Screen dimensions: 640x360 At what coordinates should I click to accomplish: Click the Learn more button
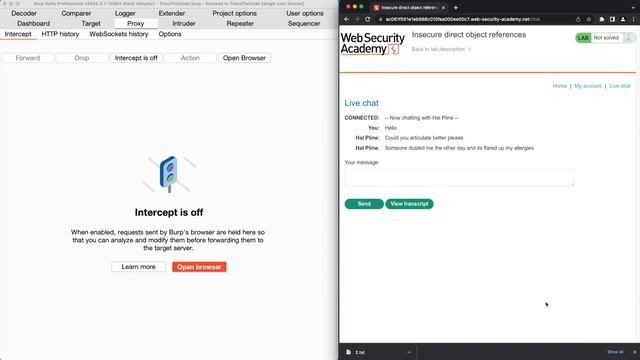click(x=138, y=267)
